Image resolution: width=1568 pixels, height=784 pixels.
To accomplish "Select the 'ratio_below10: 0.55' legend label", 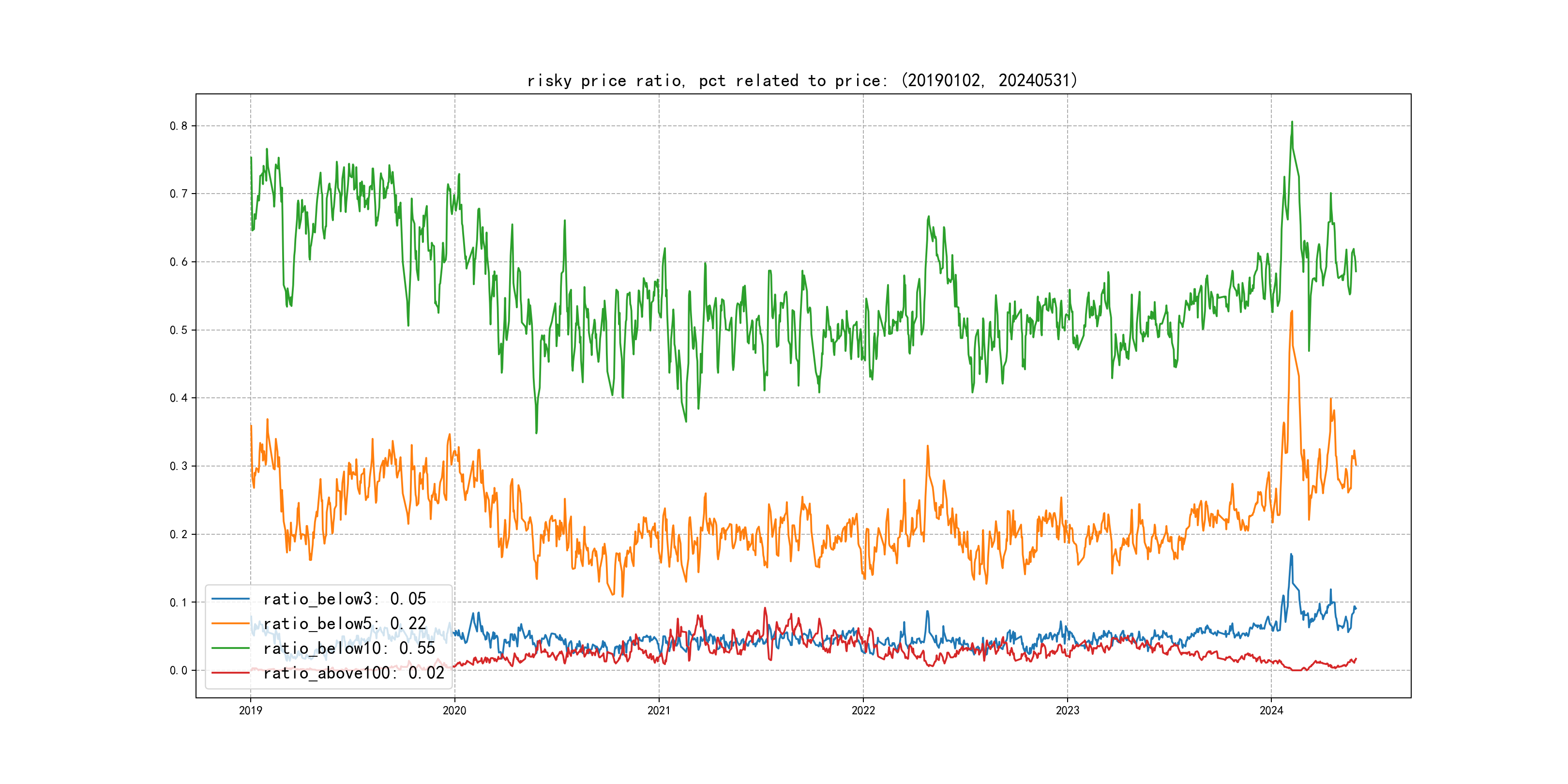I will pyautogui.click(x=349, y=648).
